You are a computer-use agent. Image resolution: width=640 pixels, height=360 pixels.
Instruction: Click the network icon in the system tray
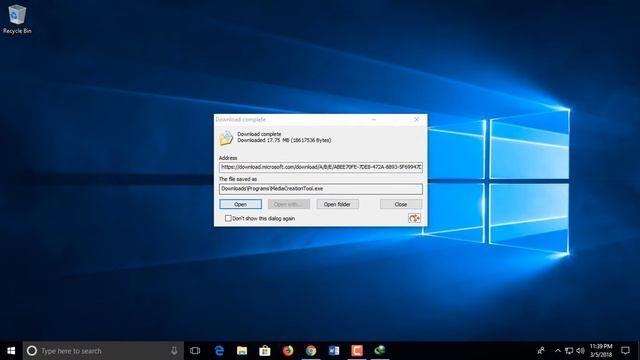(569, 351)
